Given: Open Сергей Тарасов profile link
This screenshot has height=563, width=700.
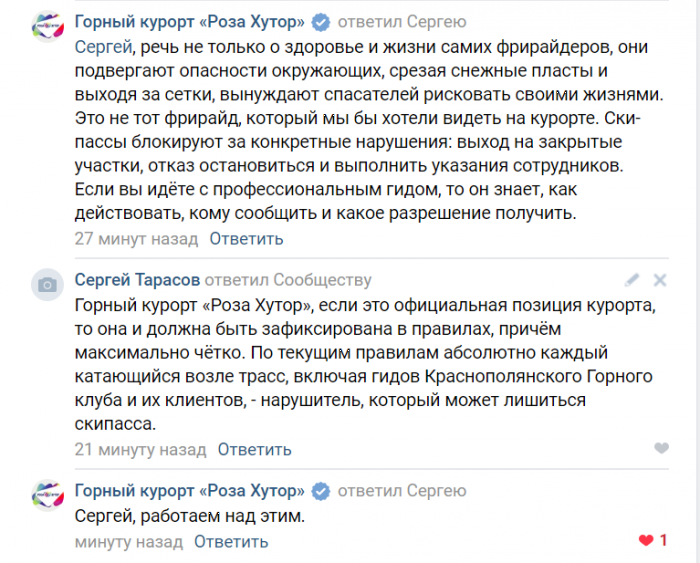Looking at the screenshot, I should pos(137,280).
